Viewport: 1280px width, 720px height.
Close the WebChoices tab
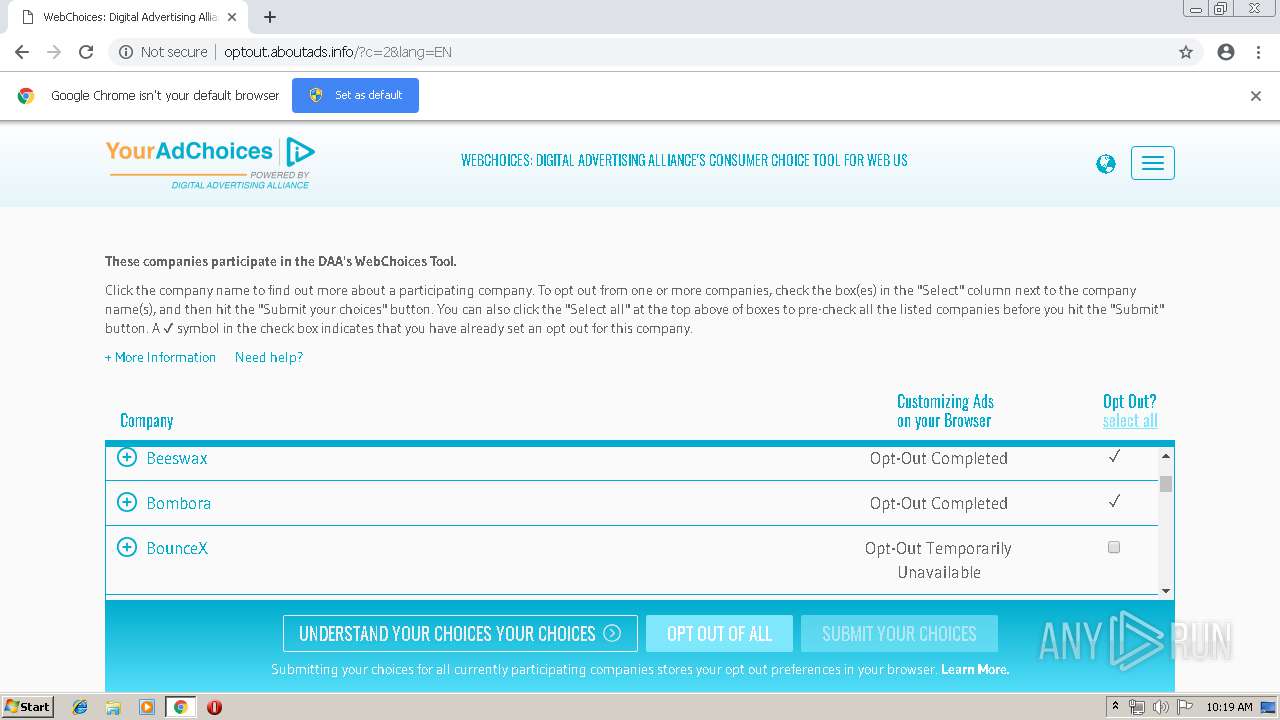[232, 17]
